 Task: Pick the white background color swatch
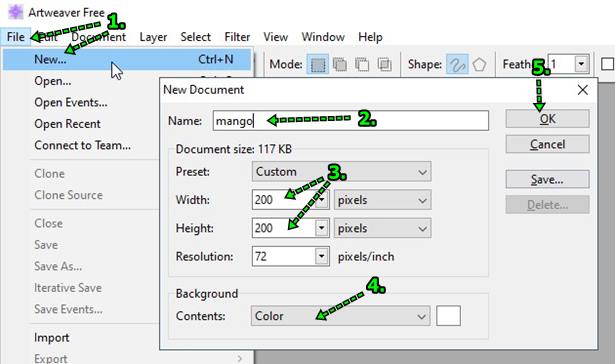pos(448,316)
